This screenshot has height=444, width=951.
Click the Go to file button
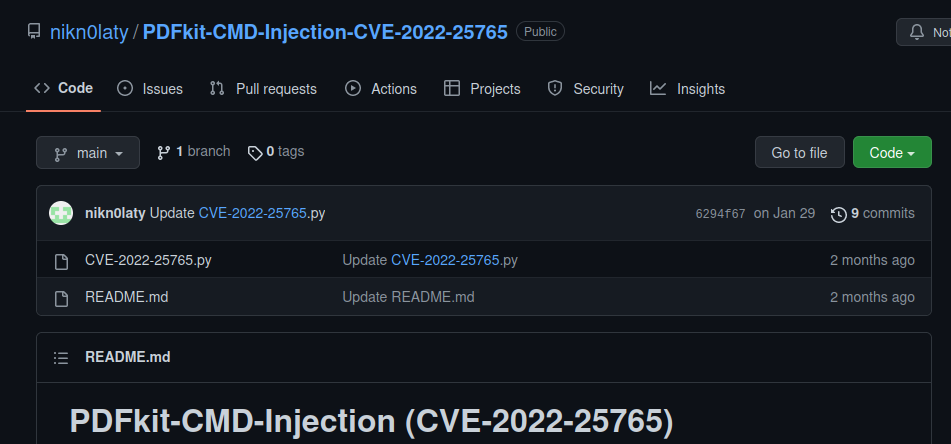tap(799, 152)
